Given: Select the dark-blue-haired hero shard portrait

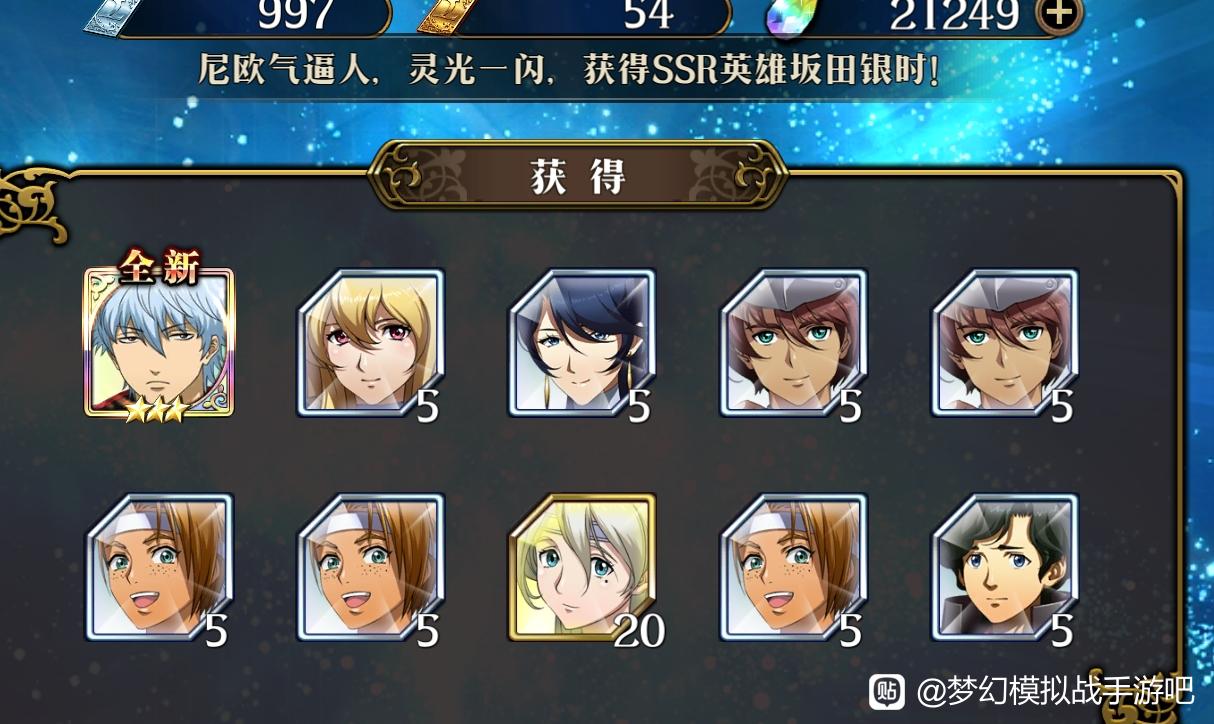Looking at the screenshot, I should [x=583, y=342].
